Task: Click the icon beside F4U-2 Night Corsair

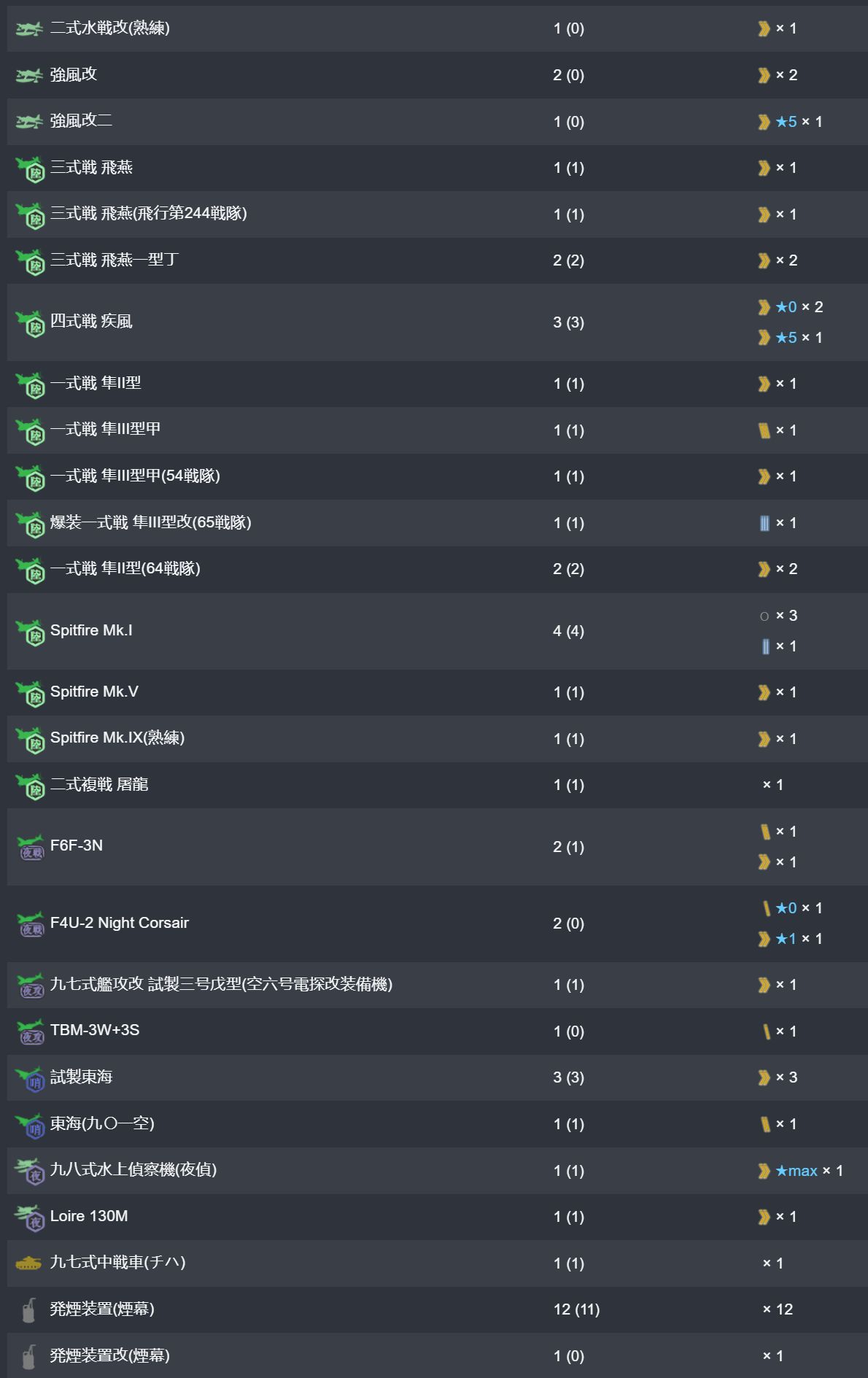Action: pos(31,924)
